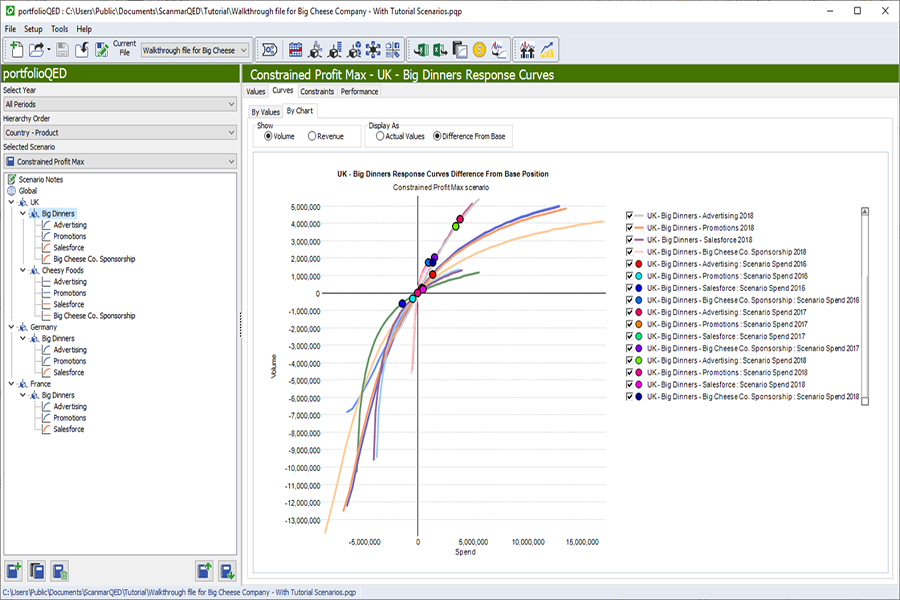Image resolution: width=900 pixels, height=600 pixels.
Task: Delete scenario using the trash notebook icon
Action: pos(60,571)
